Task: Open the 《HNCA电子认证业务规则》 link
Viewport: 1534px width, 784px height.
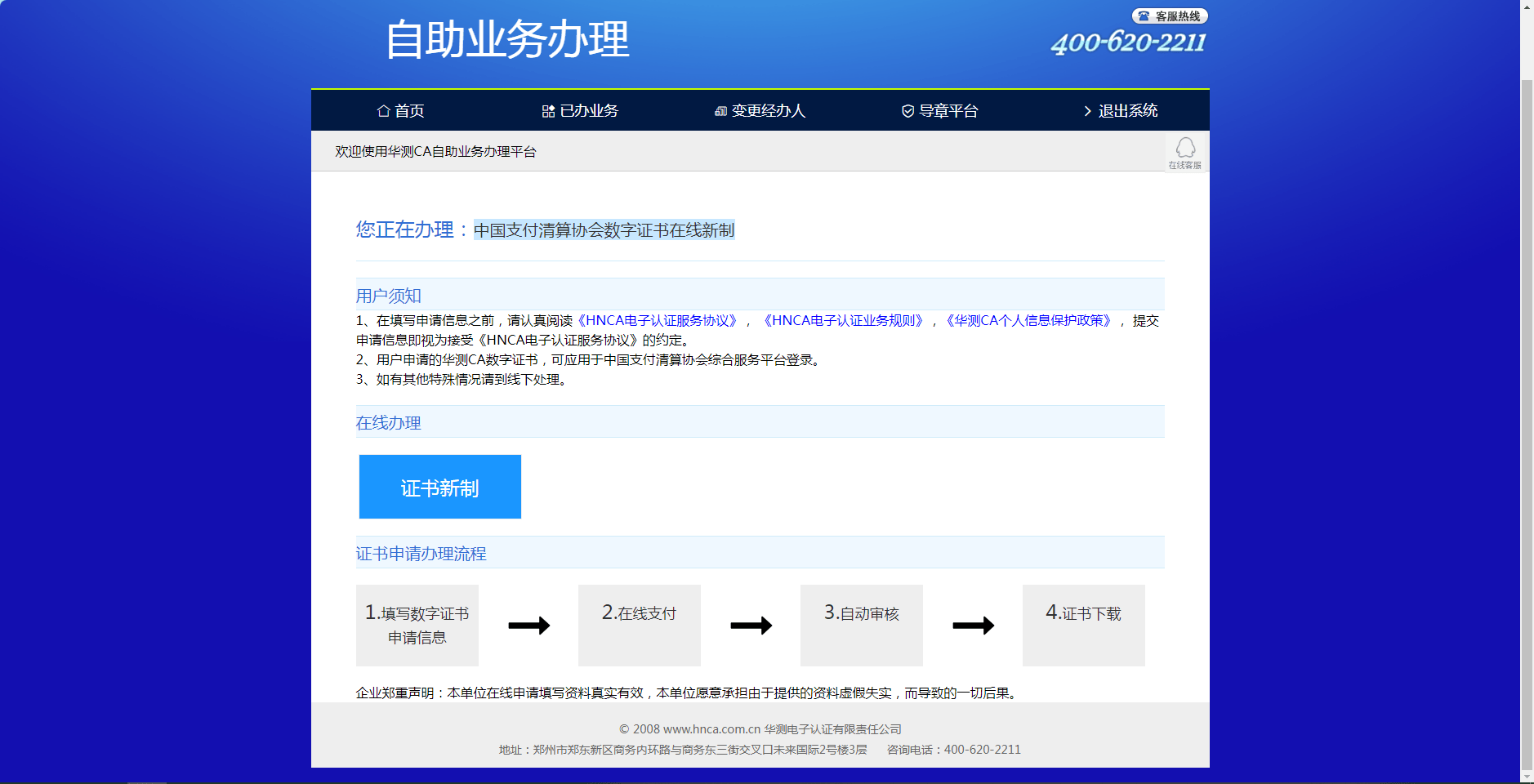Action: click(x=844, y=321)
